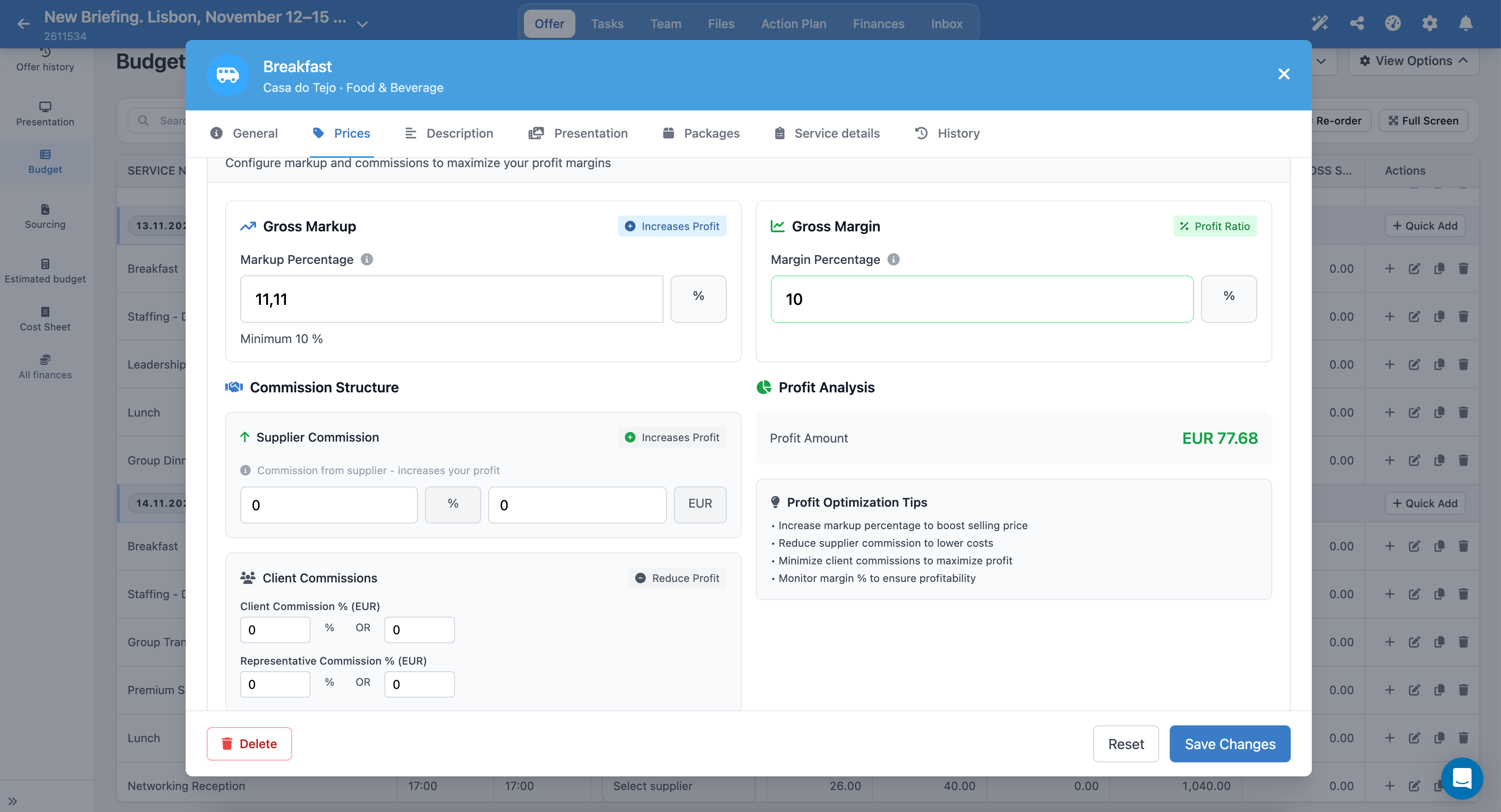Switch to the General tab

244,133
